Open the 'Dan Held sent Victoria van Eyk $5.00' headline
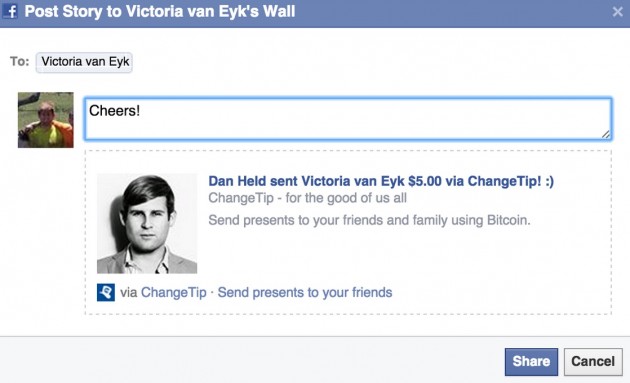The image size is (630, 383). click(381, 181)
